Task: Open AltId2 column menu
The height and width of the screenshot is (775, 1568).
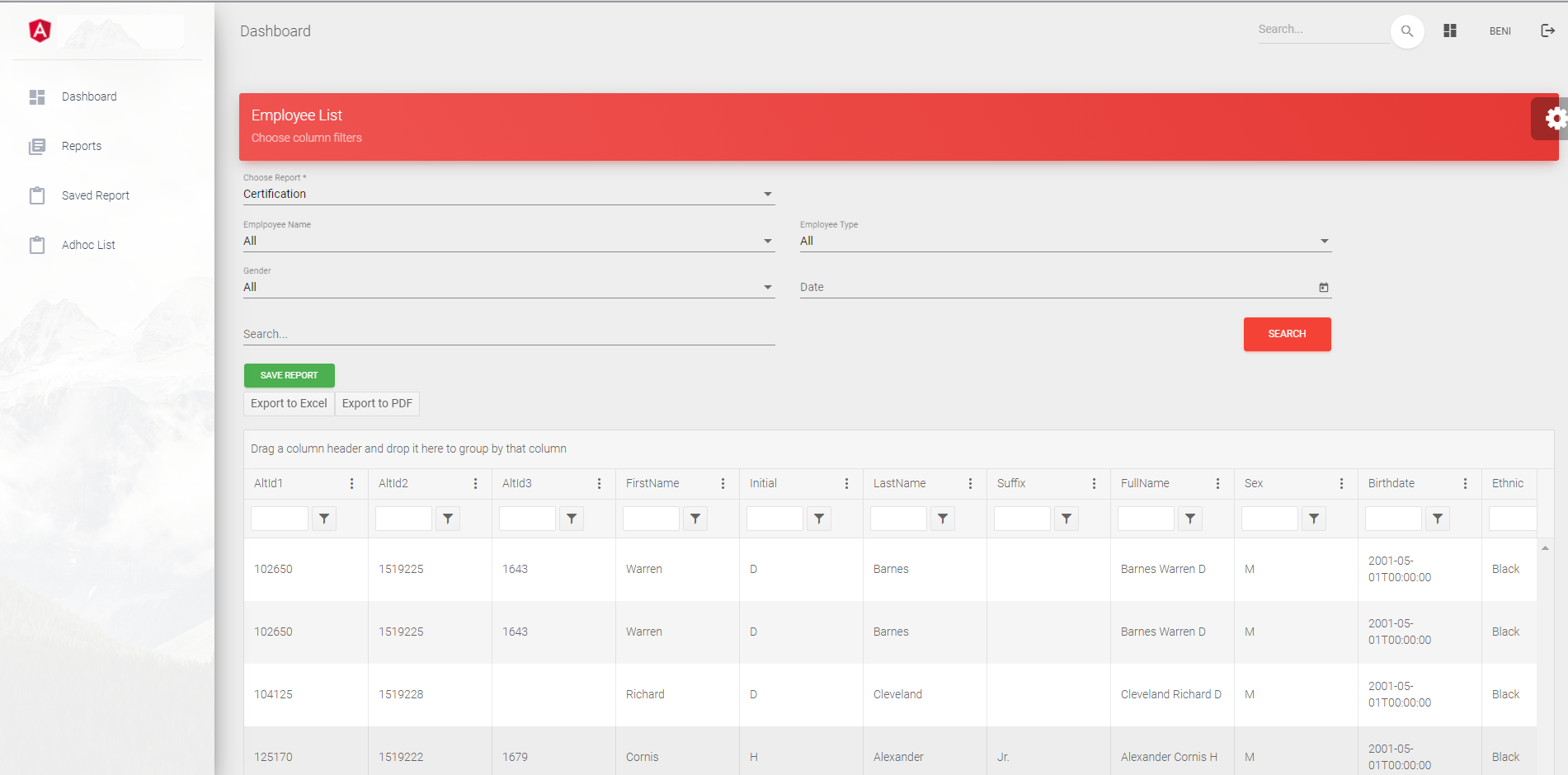Action: (475, 484)
